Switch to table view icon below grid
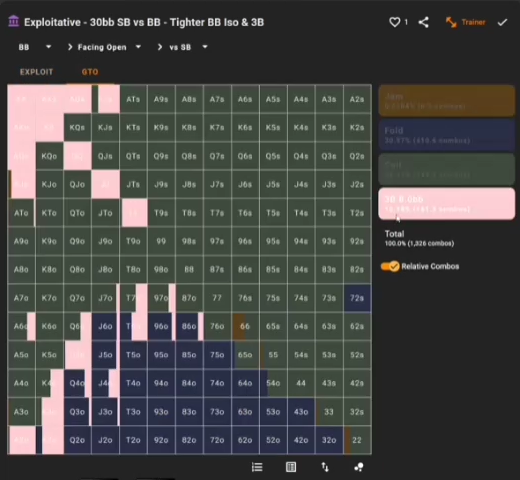The width and height of the screenshot is (520, 480). pyautogui.click(x=291, y=467)
